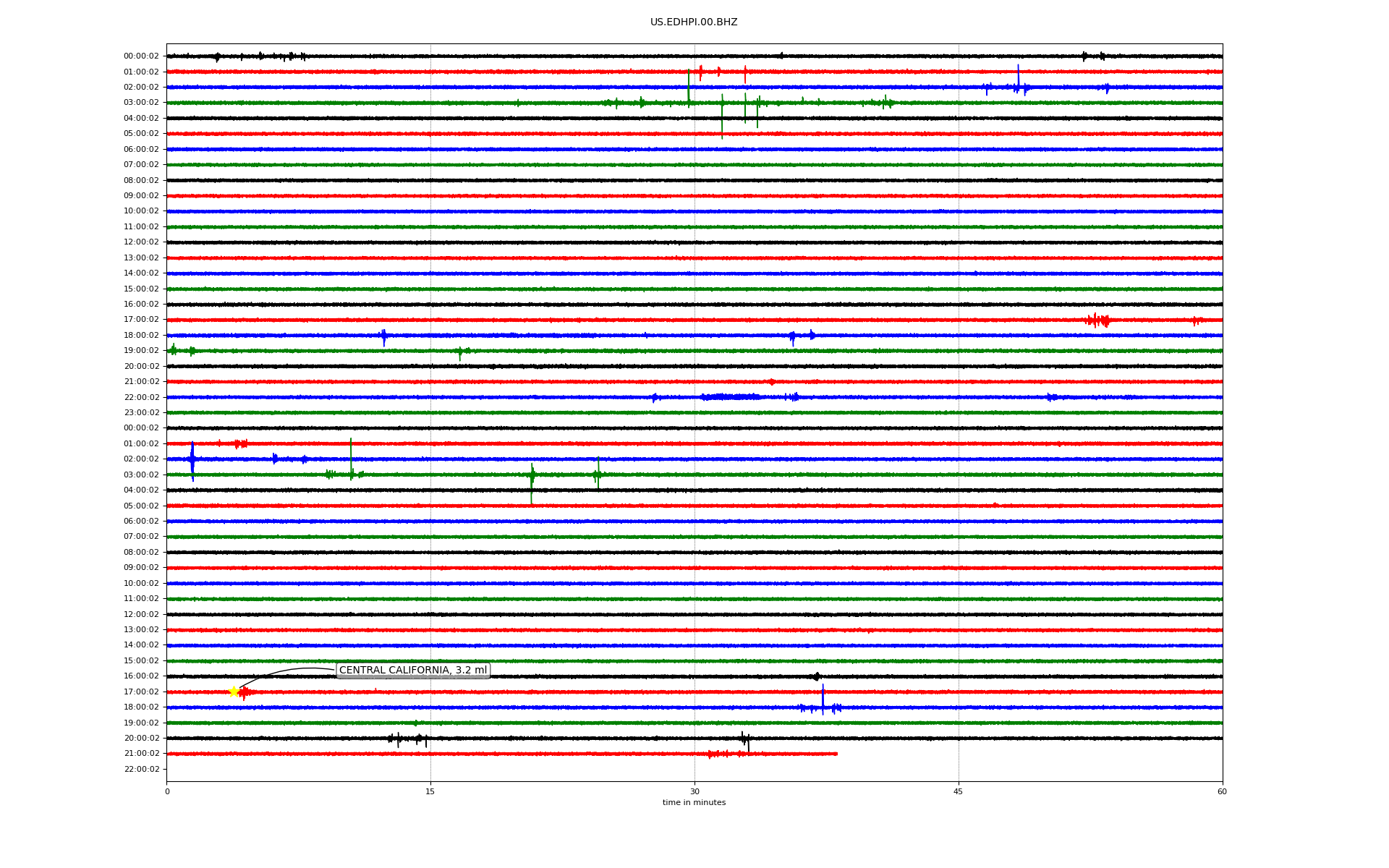This screenshot has height=868, width=1389.
Task: Click the topmost 00:00:02 row label
Action: click(141, 56)
